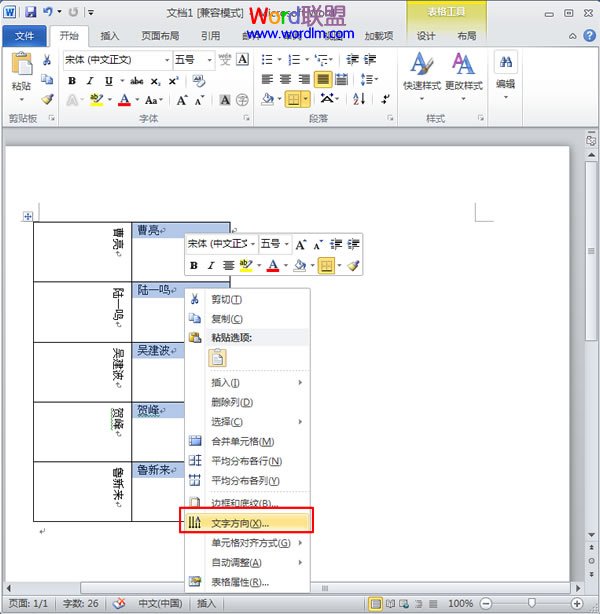Open mini toolbar font size dropdown

287,244
